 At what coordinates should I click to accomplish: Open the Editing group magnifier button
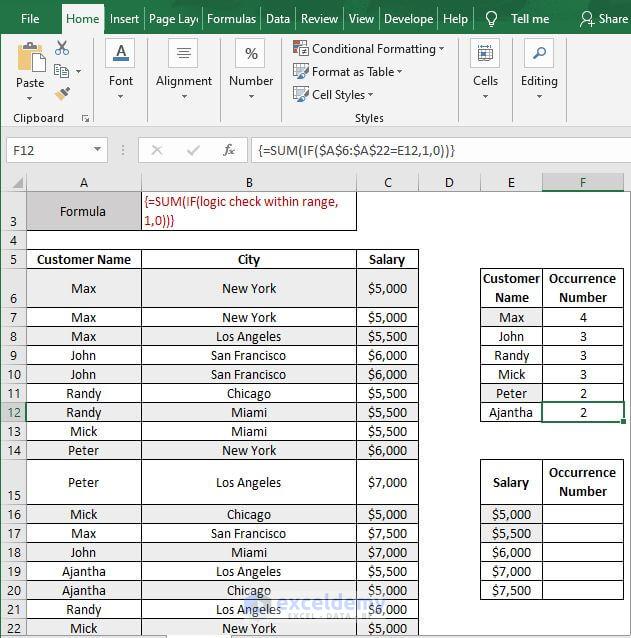tap(539, 53)
